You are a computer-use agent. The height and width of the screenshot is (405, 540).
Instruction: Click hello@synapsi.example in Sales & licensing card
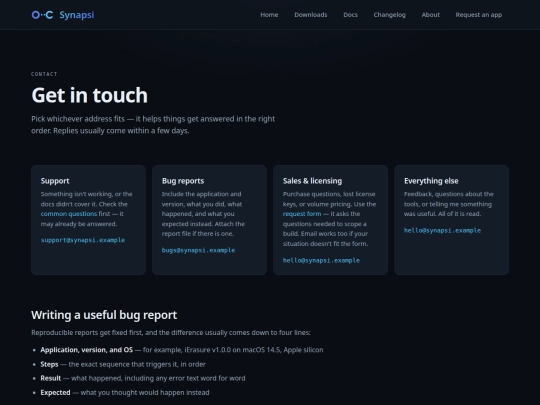[321, 260]
